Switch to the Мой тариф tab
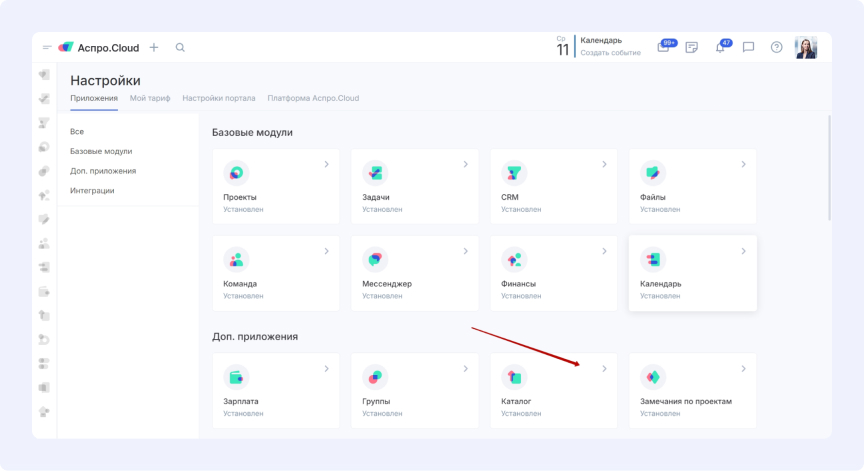The height and width of the screenshot is (471, 864). 150,98
